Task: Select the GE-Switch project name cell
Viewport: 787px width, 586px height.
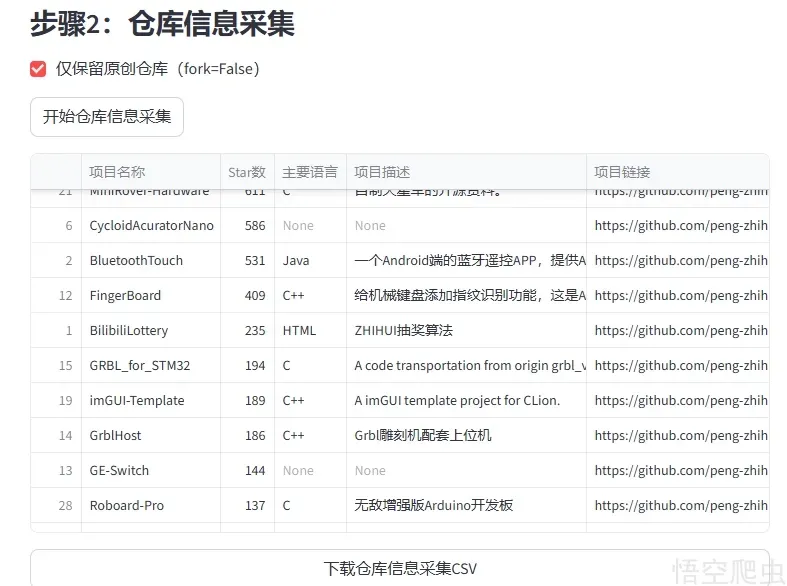Action: coord(151,471)
